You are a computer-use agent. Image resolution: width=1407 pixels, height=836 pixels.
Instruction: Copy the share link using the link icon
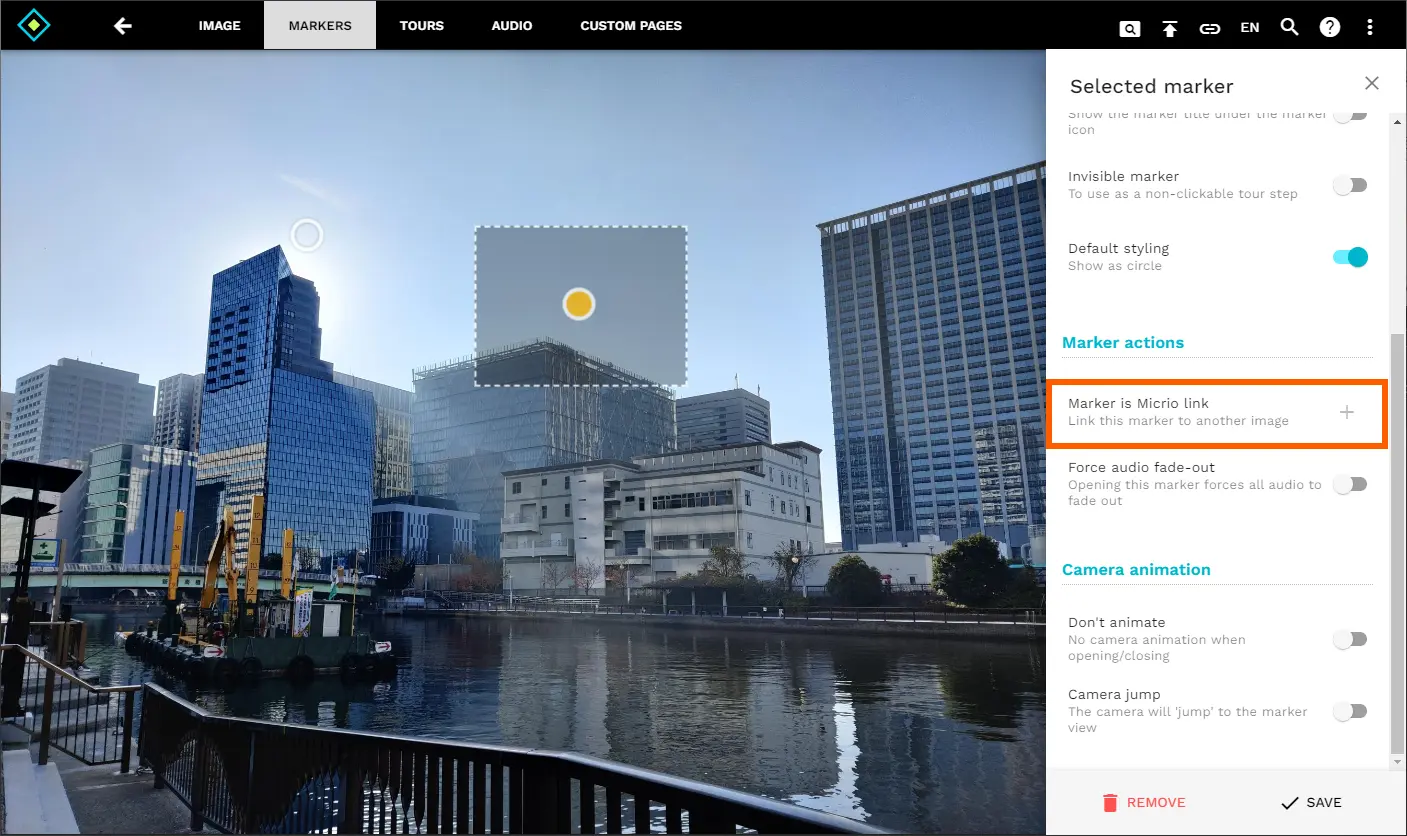(1210, 28)
